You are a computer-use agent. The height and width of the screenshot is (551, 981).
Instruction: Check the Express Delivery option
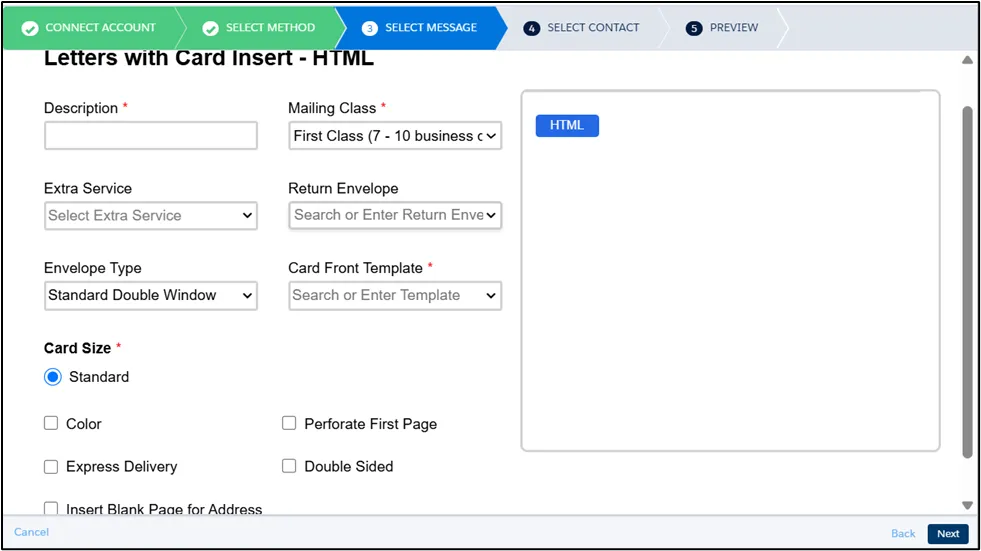51,466
